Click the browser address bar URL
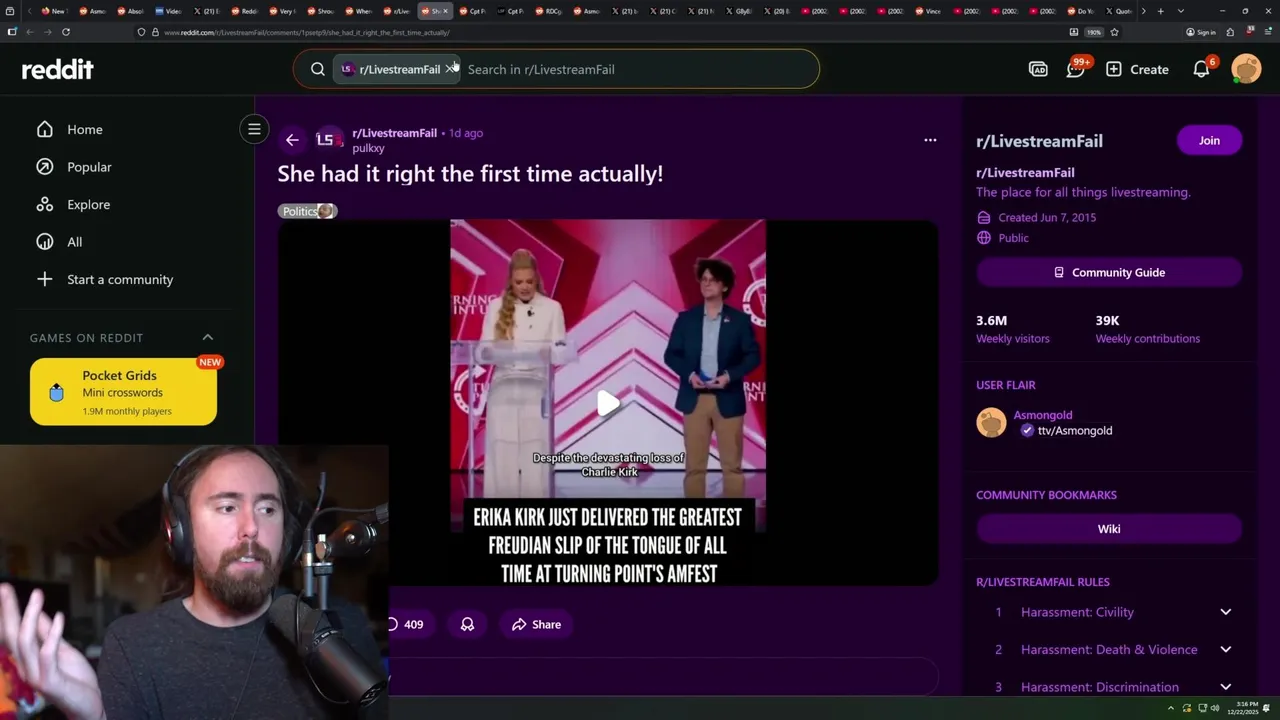This screenshot has height=720, width=1280. pos(306,32)
